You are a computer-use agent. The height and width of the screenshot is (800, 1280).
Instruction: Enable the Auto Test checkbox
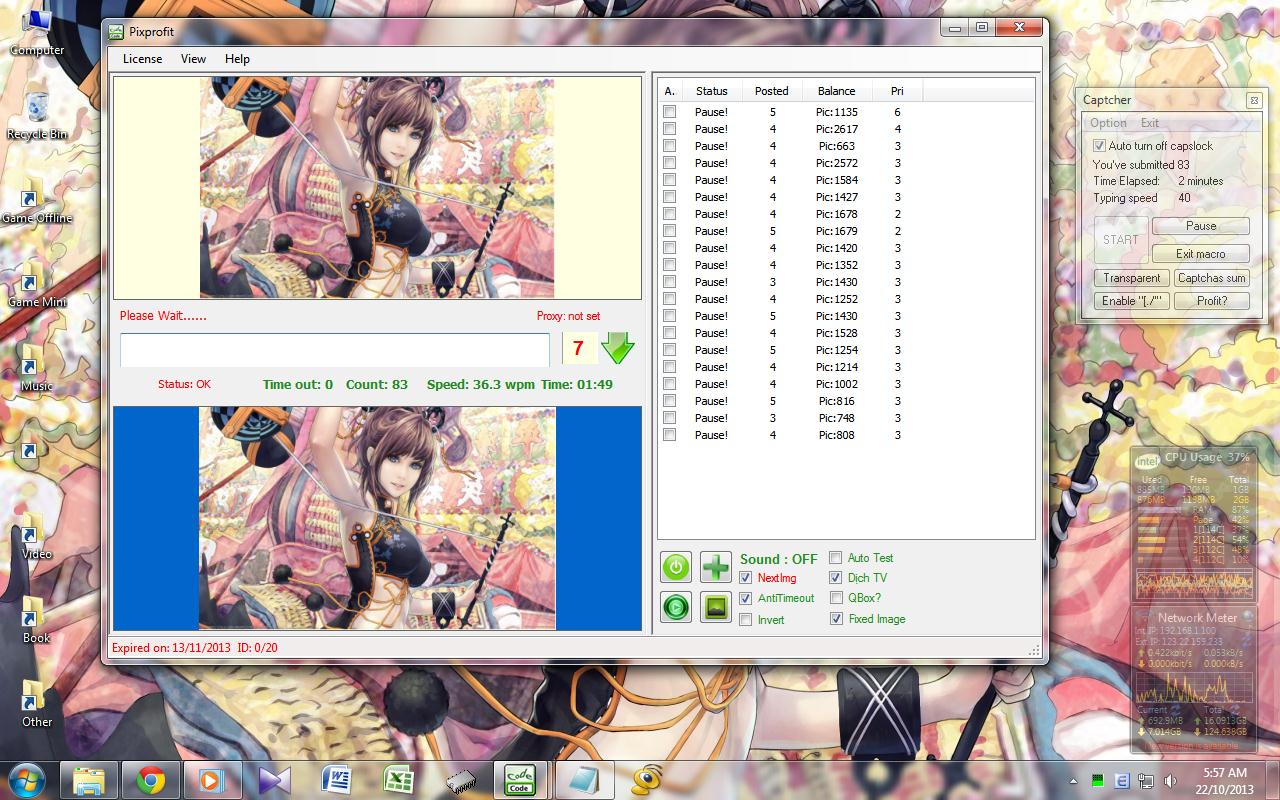pyautogui.click(x=836, y=558)
